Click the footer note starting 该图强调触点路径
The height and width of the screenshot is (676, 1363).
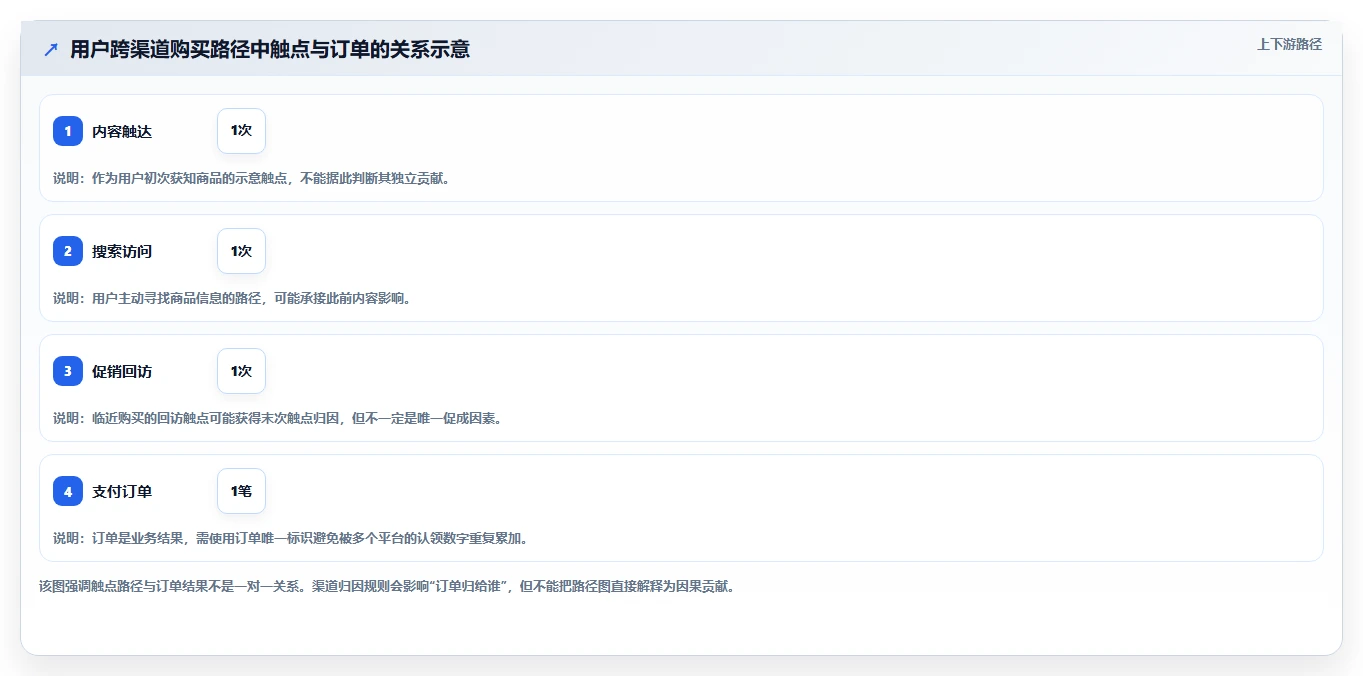point(387,586)
